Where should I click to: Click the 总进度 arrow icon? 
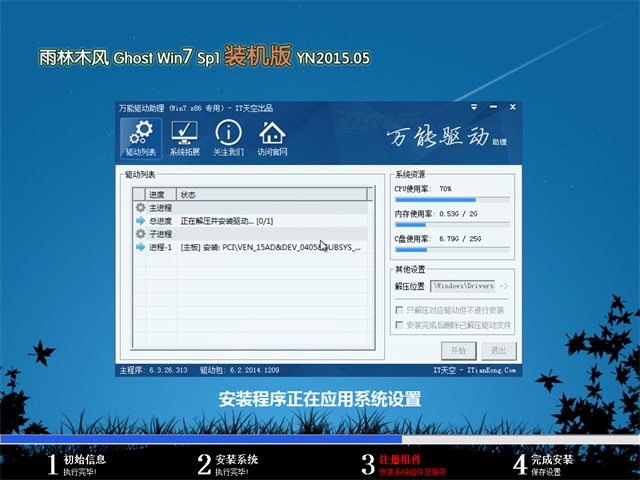pos(140,221)
